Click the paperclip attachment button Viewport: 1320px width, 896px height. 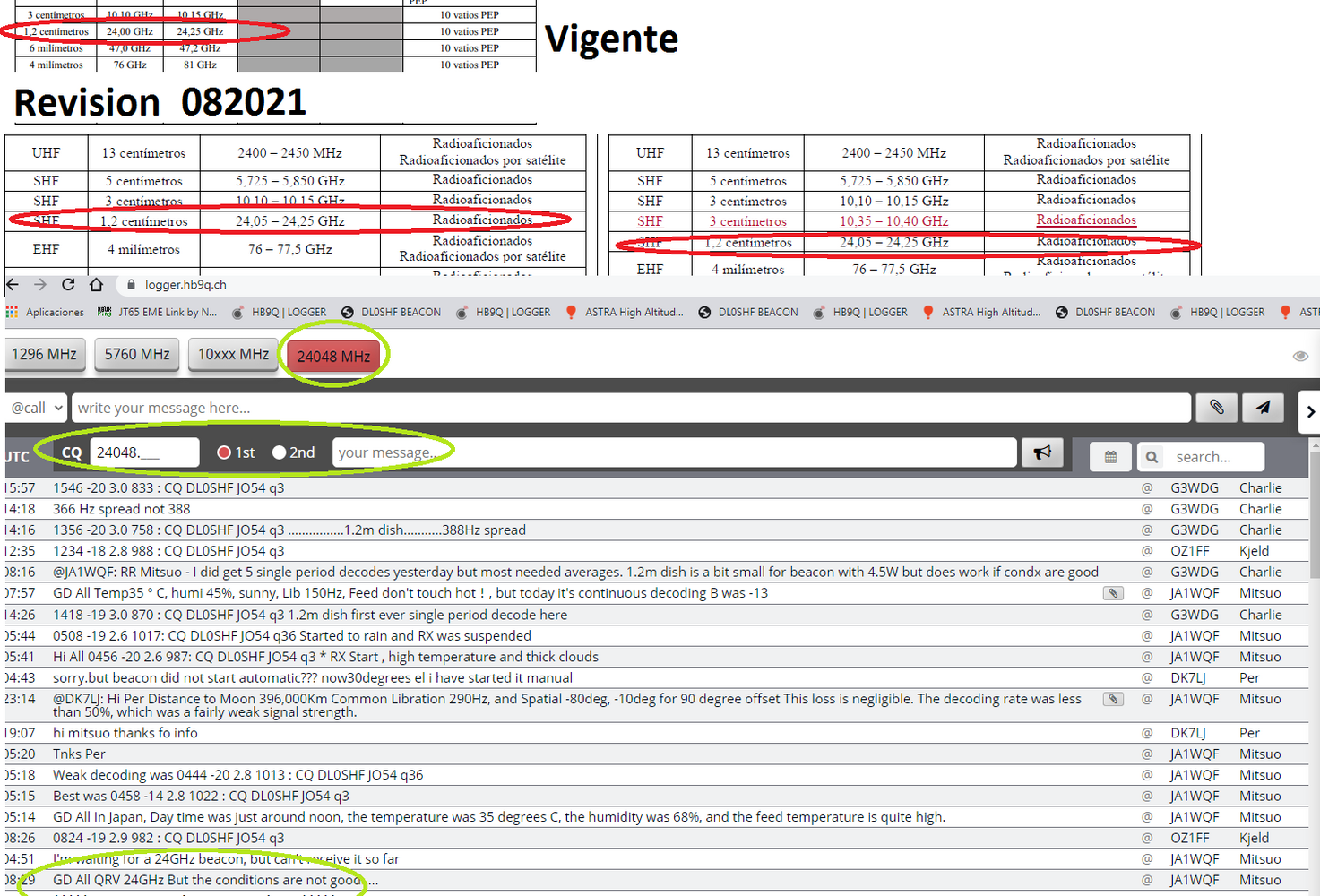click(x=1216, y=408)
